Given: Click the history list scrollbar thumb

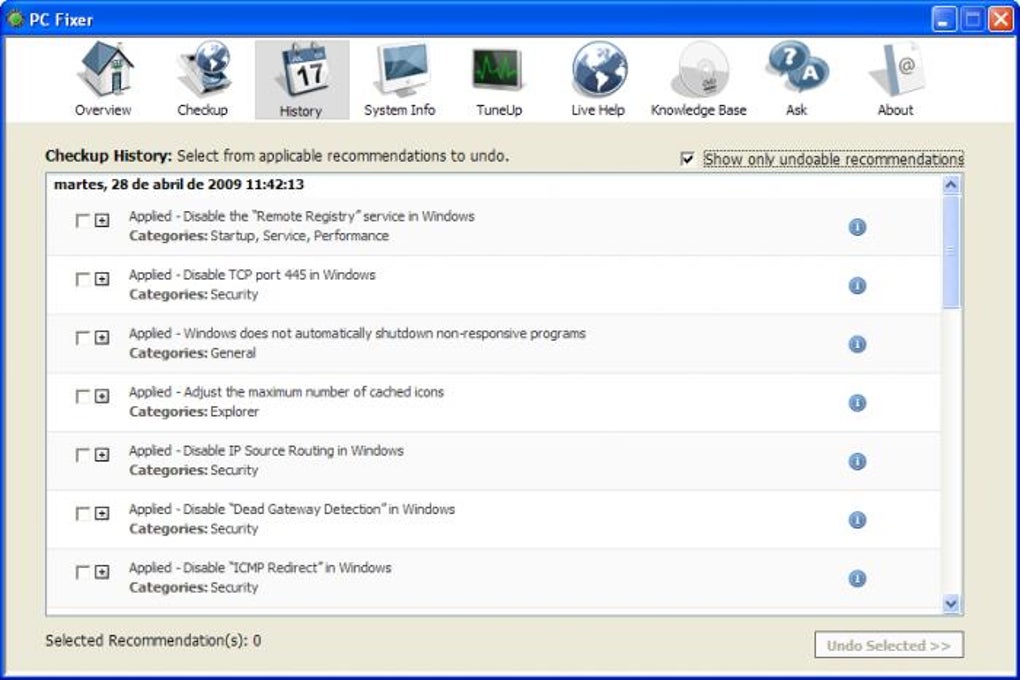Looking at the screenshot, I should [x=951, y=251].
